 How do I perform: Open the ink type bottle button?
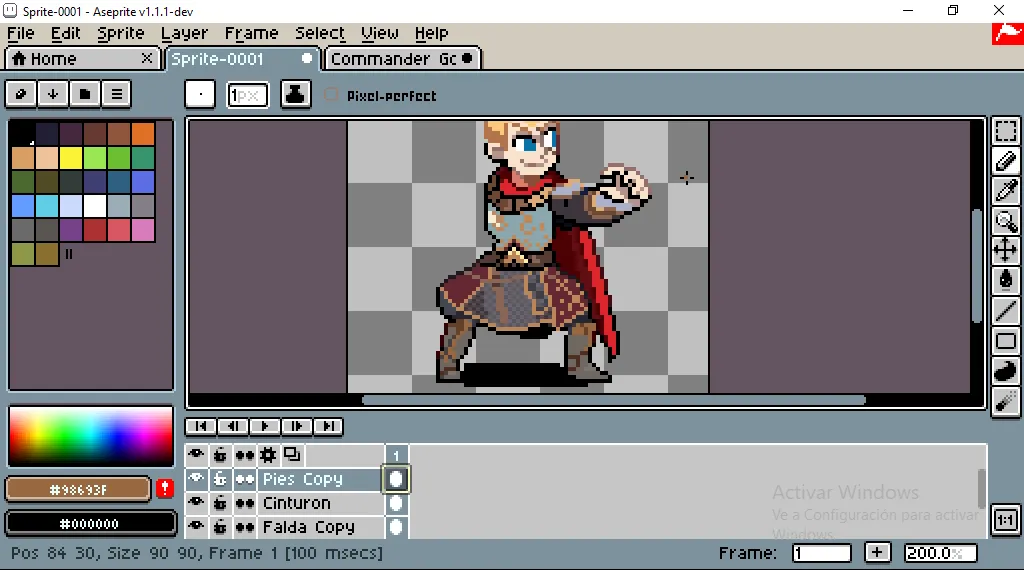tap(295, 95)
